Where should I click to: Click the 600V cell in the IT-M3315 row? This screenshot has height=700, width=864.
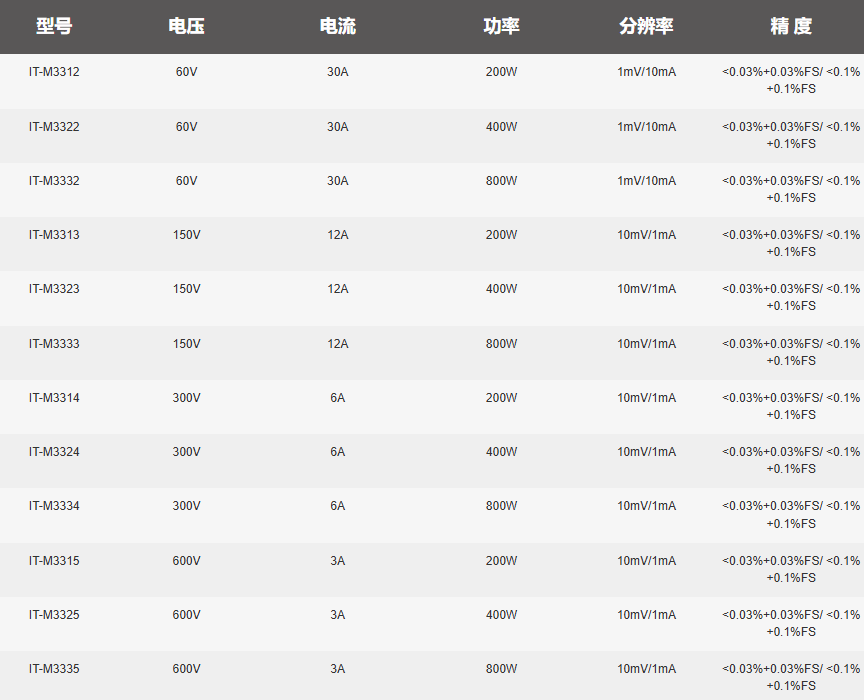pyautogui.click(x=186, y=561)
